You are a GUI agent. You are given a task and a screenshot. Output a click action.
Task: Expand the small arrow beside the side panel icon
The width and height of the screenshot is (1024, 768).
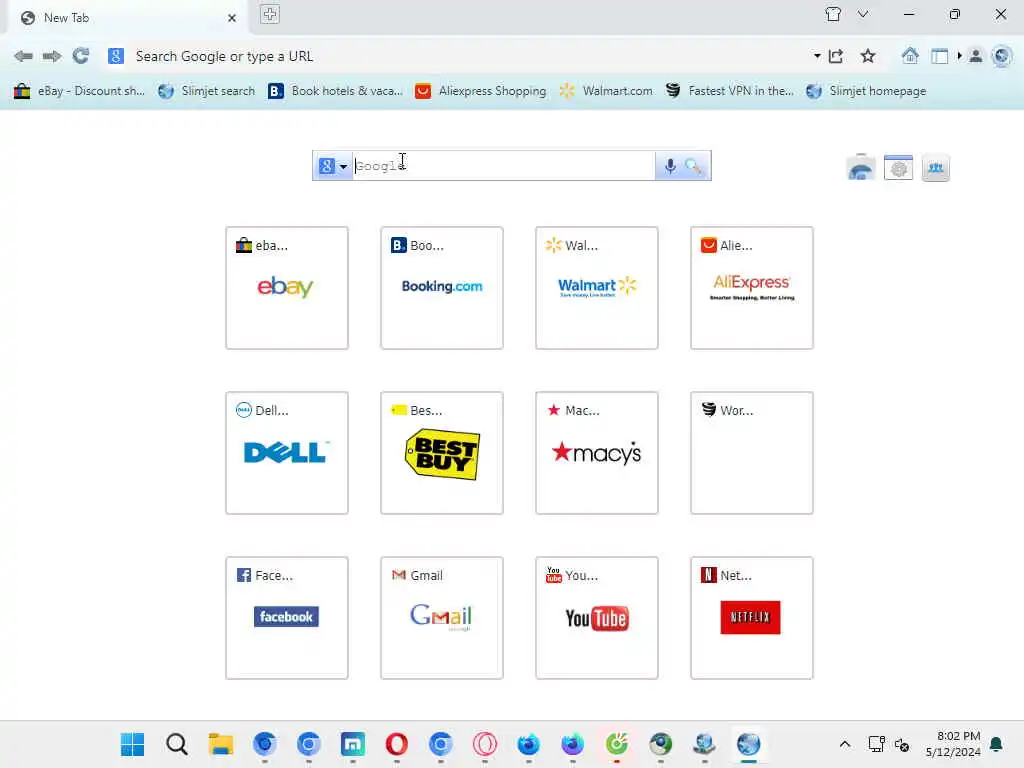pyautogui.click(x=959, y=56)
